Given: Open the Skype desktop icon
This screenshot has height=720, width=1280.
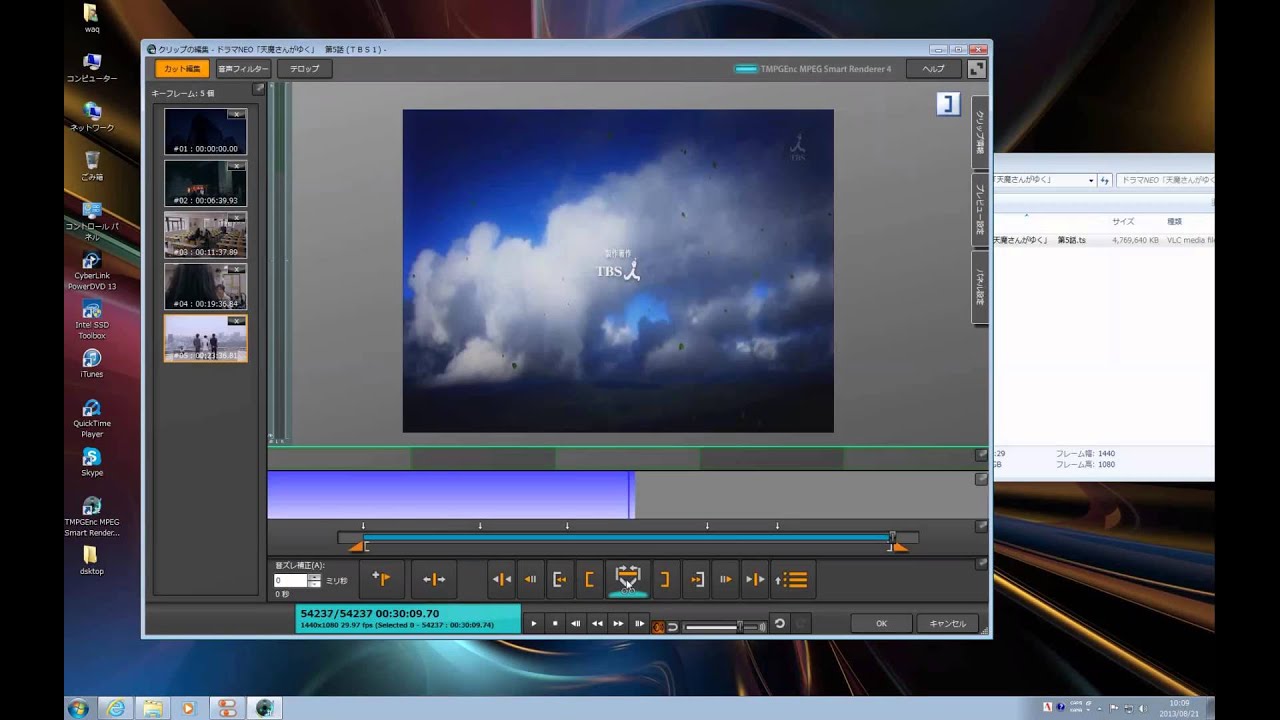Looking at the screenshot, I should [x=92, y=461].
